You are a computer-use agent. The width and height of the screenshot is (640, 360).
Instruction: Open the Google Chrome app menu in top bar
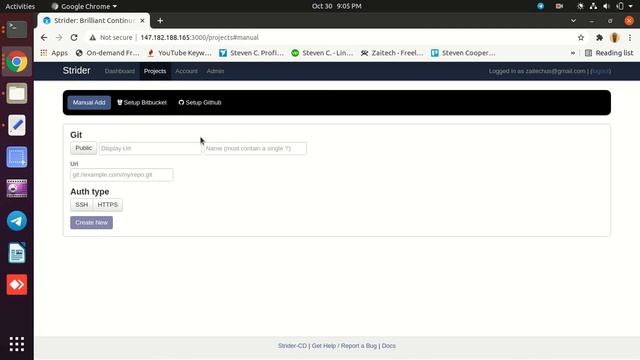[x=84, y=6]
